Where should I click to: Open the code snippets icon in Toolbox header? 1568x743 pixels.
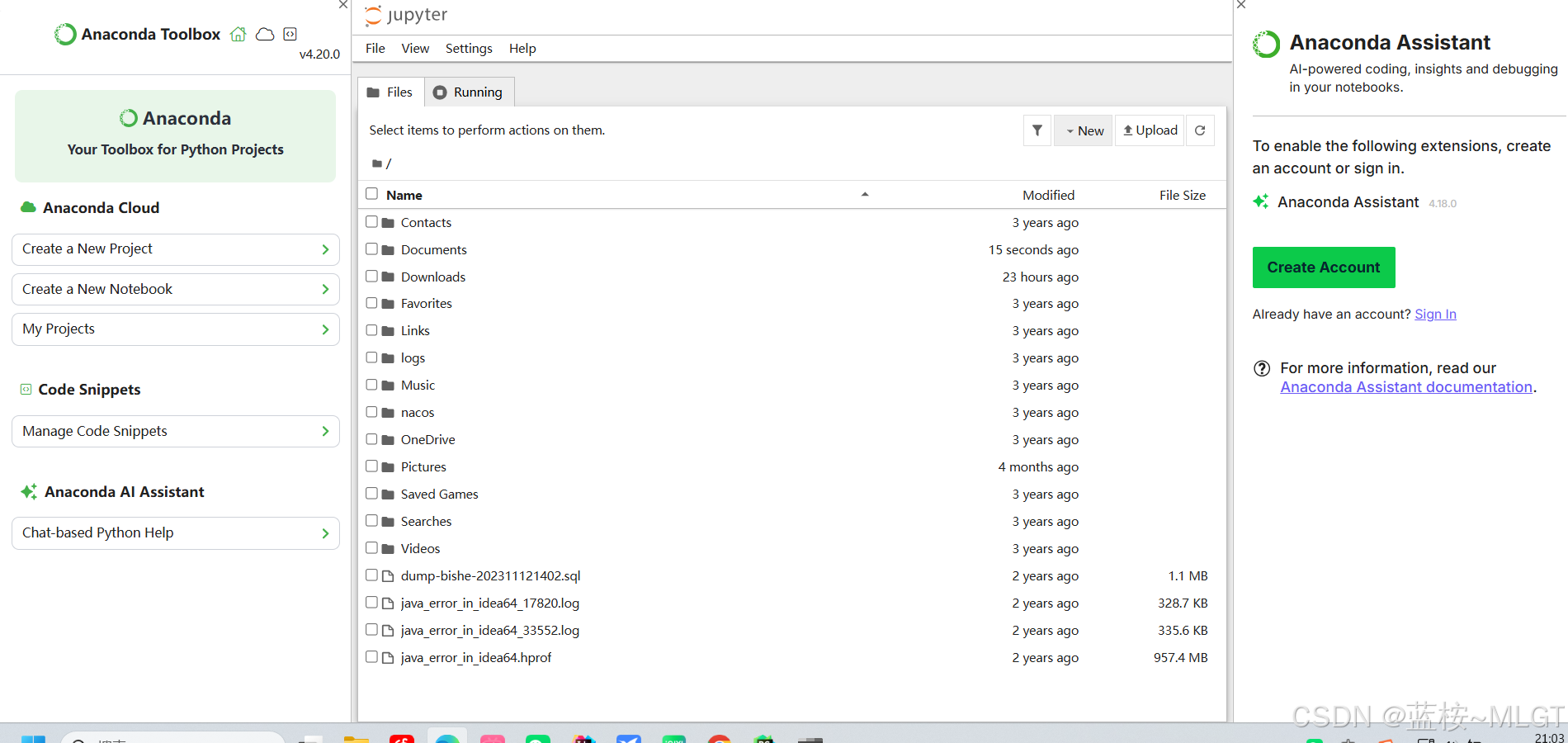click(290, 34)
